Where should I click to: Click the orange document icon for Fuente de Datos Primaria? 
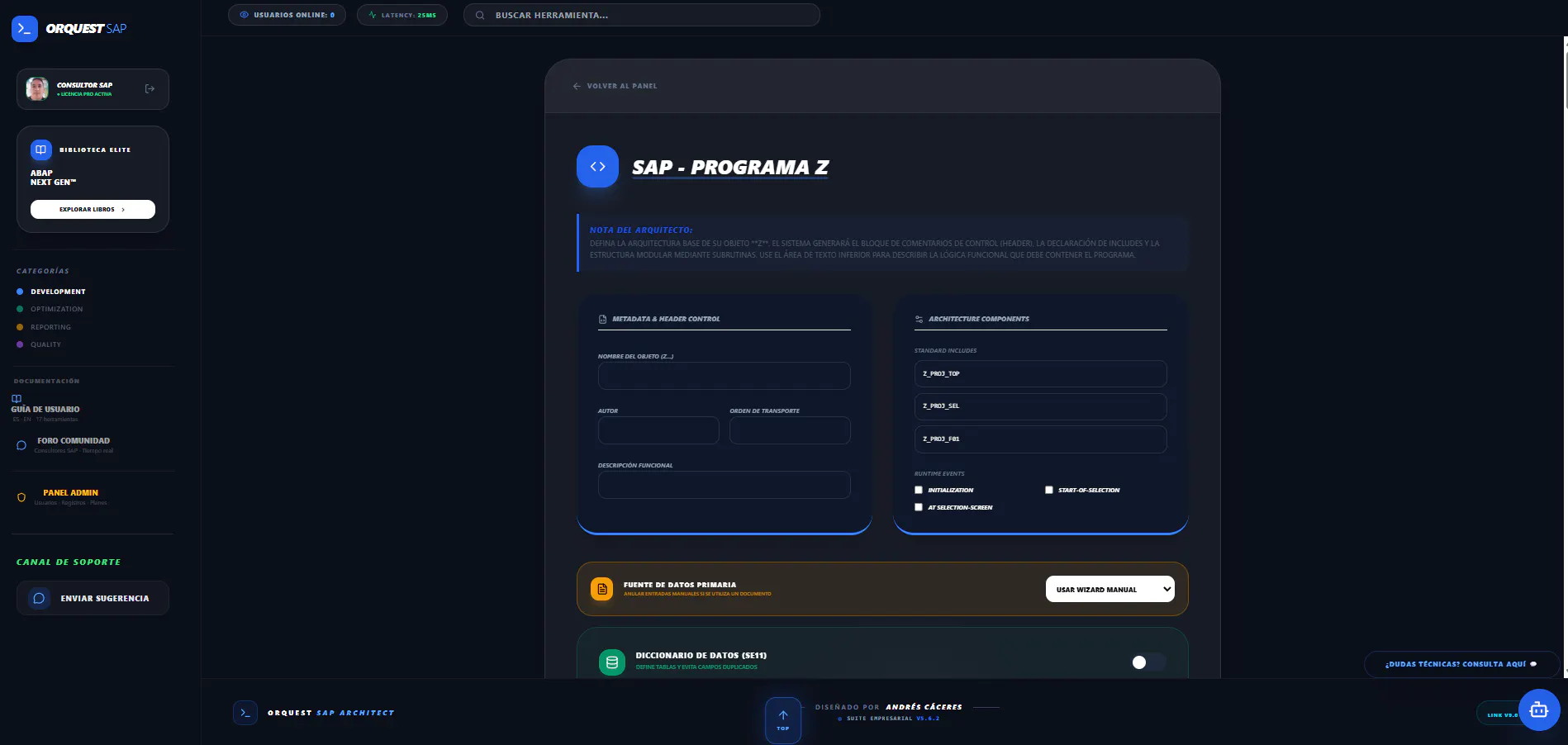click(x=602, y=589)
